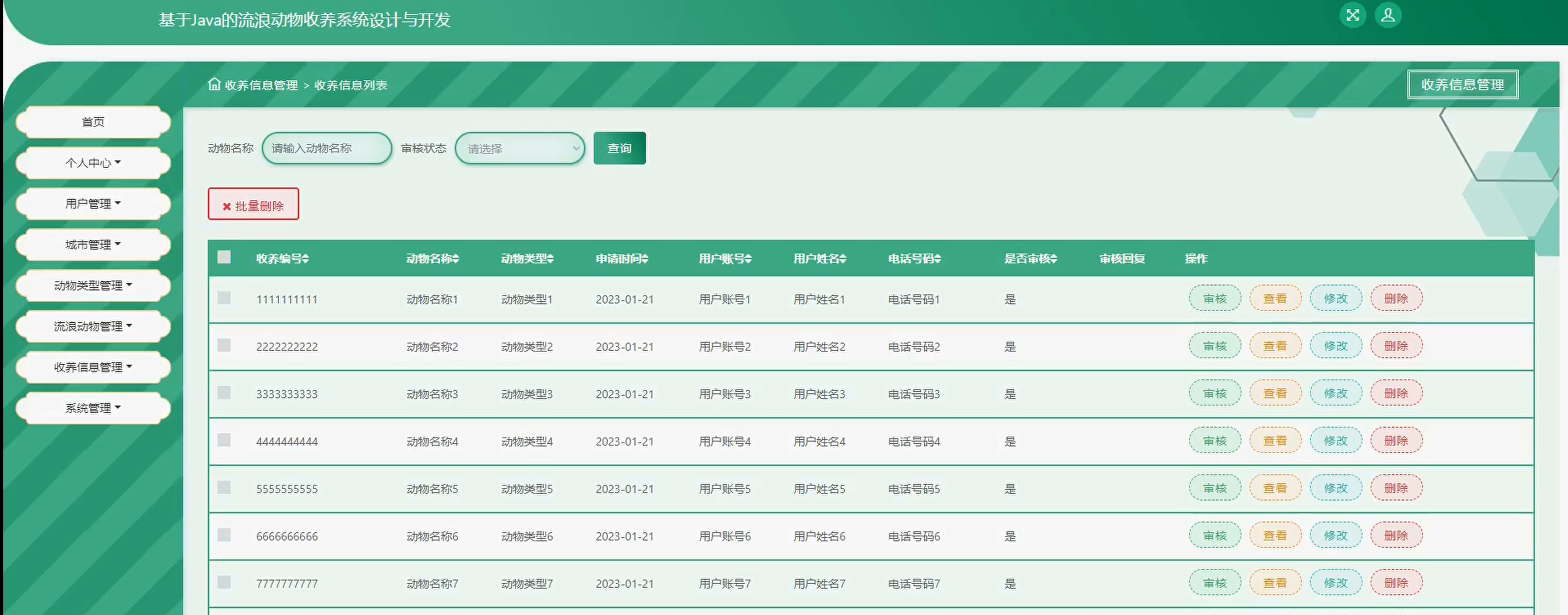Sort table by 申请时间 column
Image resolution: width=1568 pixels, height=615 pixels.
tap(644, 259)
